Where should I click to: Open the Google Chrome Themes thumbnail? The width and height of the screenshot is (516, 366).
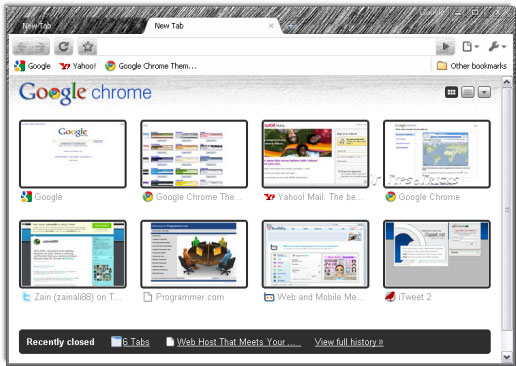[x=194, y=154]
